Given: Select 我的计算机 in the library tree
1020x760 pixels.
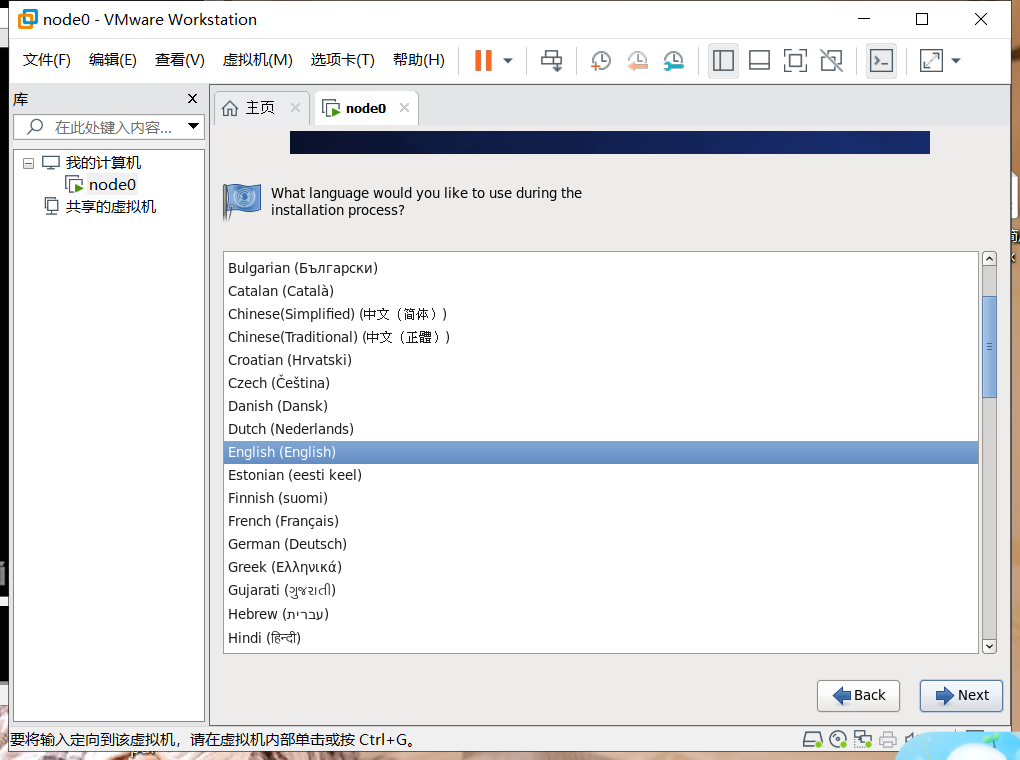Looking at the screenshot, I should pos(103,163).
